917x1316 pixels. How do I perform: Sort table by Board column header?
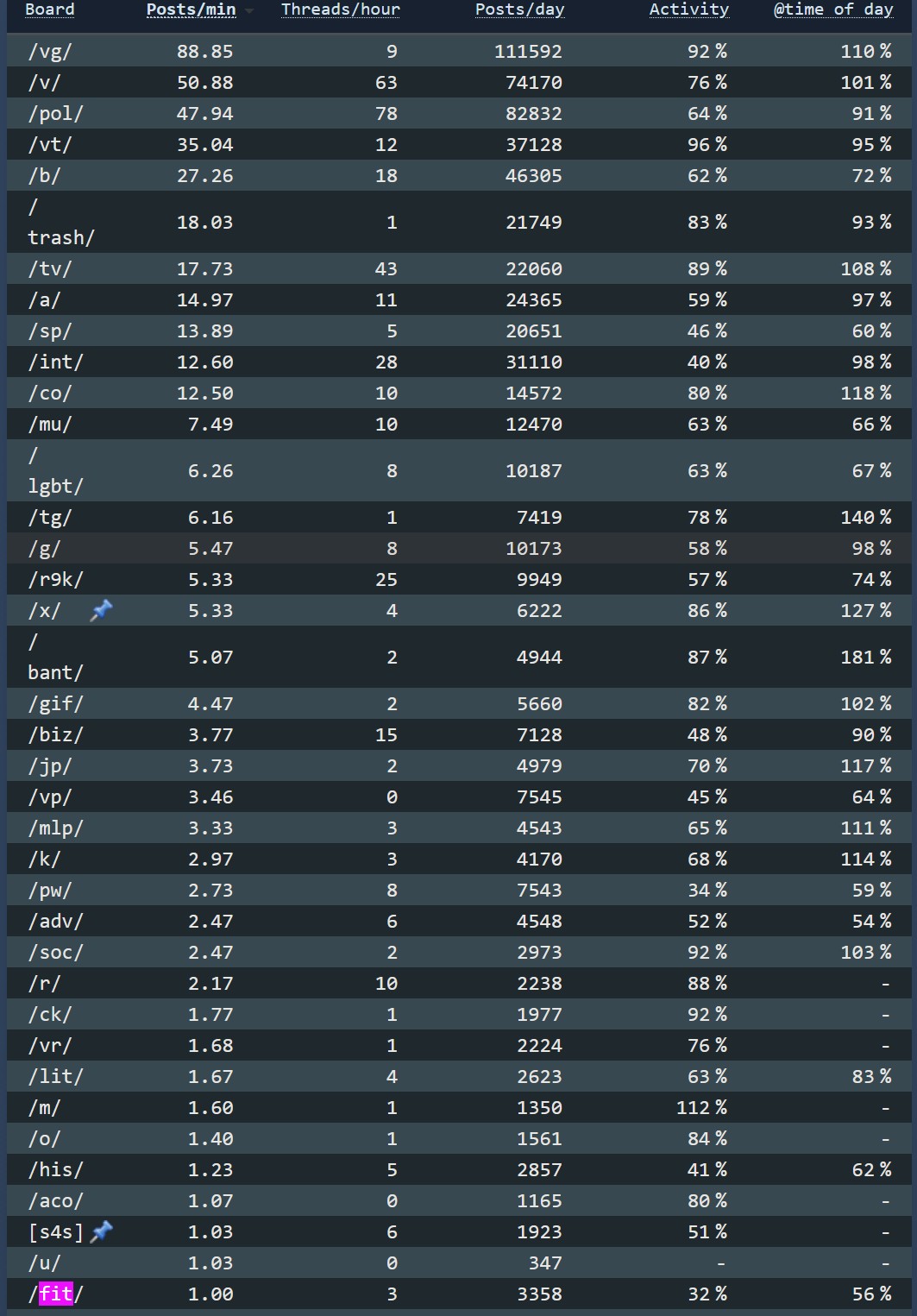point(50,9)
